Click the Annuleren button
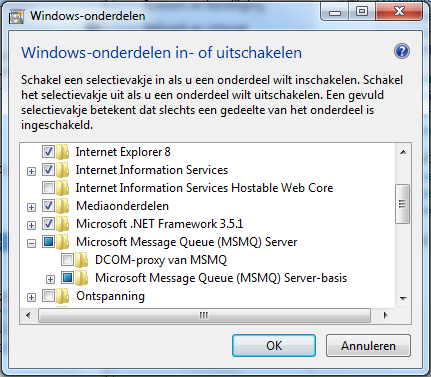Image resolution: width=431 pixels, height=377 pixels. pyautogui.click(x=368, y=346)
